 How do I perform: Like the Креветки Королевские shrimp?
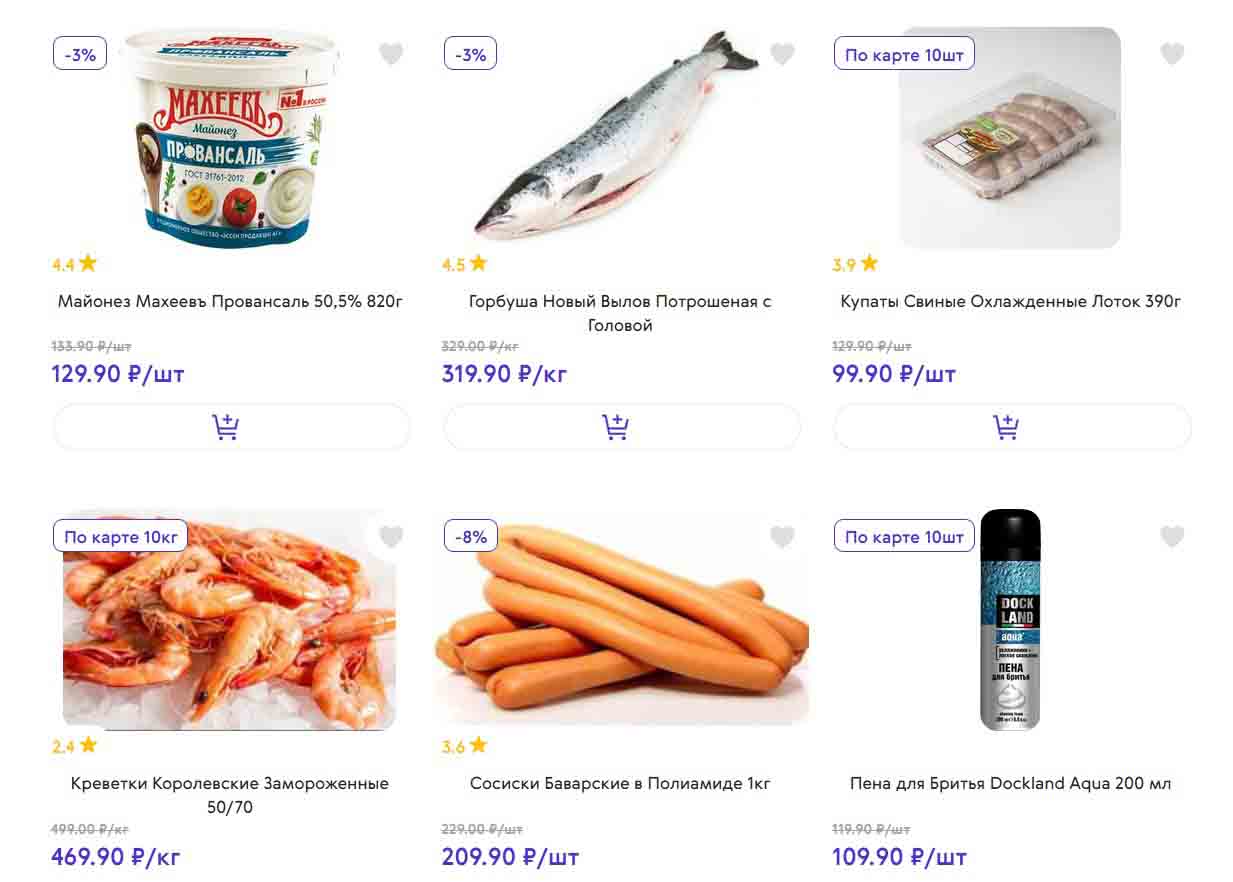tap(391, 537)
